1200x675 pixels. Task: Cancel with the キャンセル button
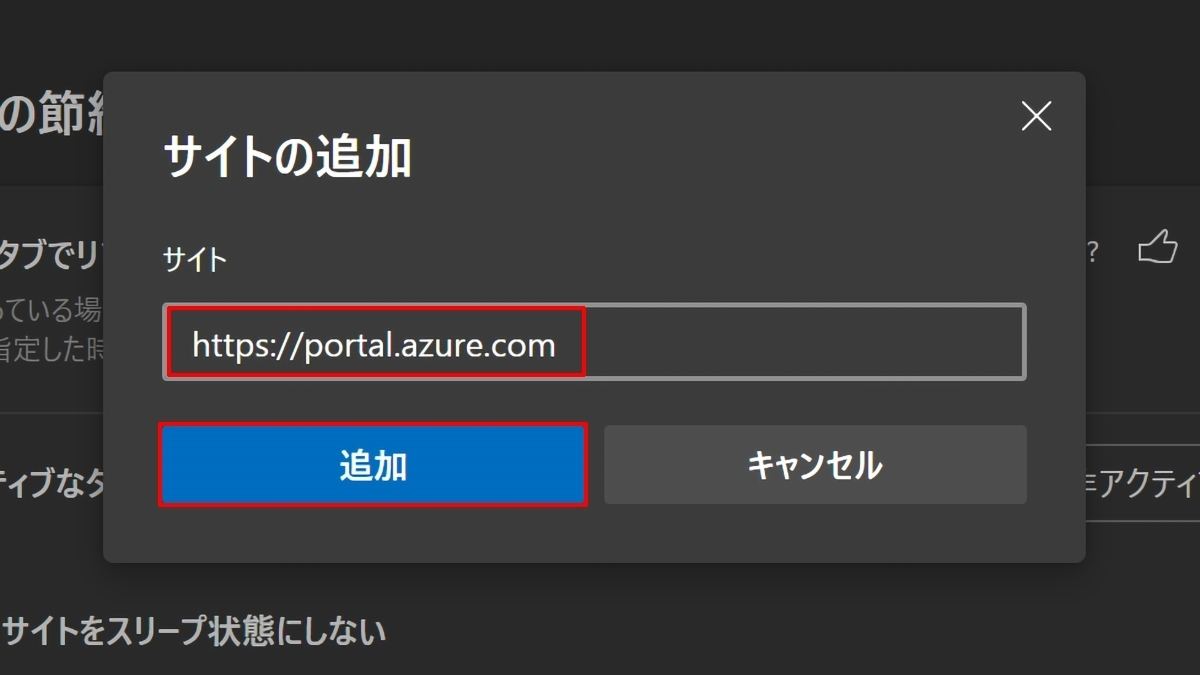click(815, 465)
